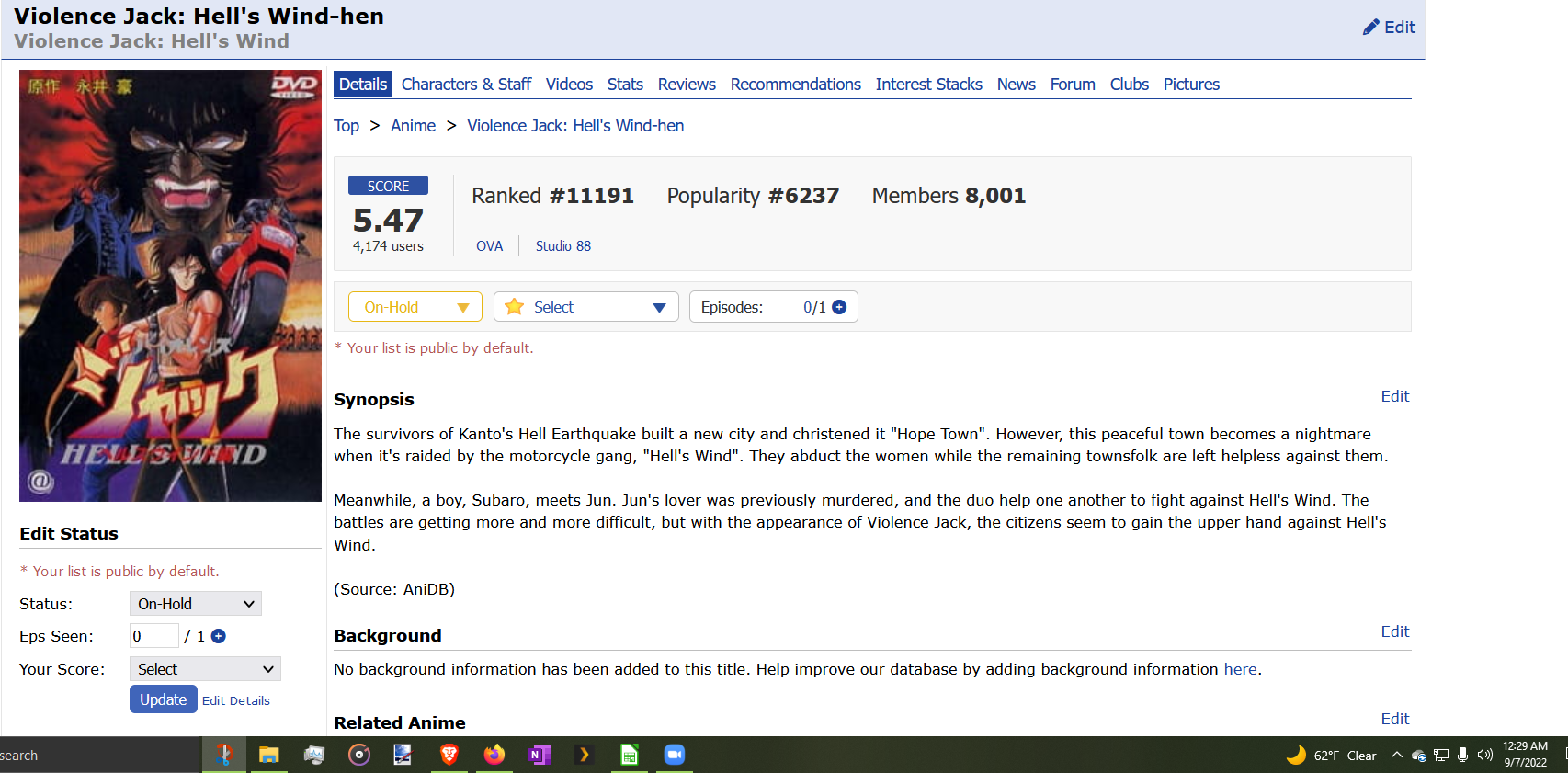Click the OVA type link
Viewport: 1568px width, 773px height.
490,246
